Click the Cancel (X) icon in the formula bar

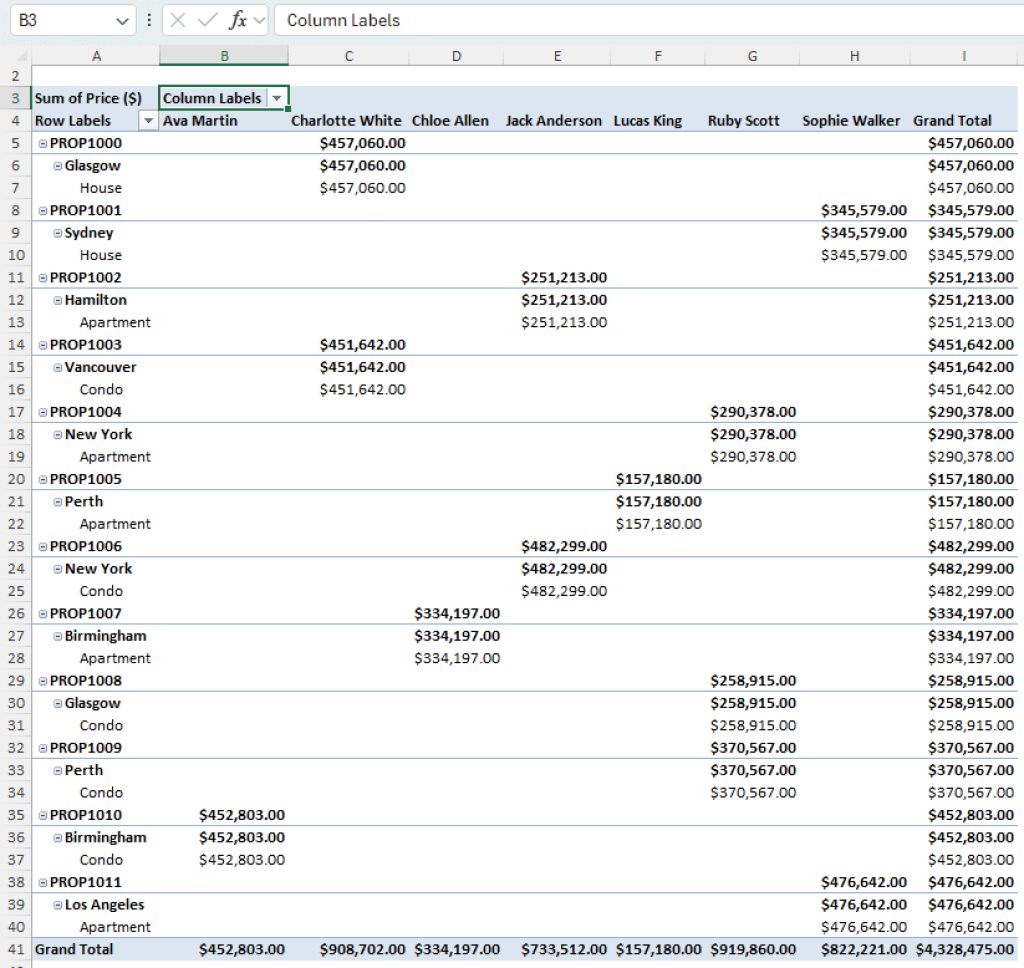pos(176,20)
